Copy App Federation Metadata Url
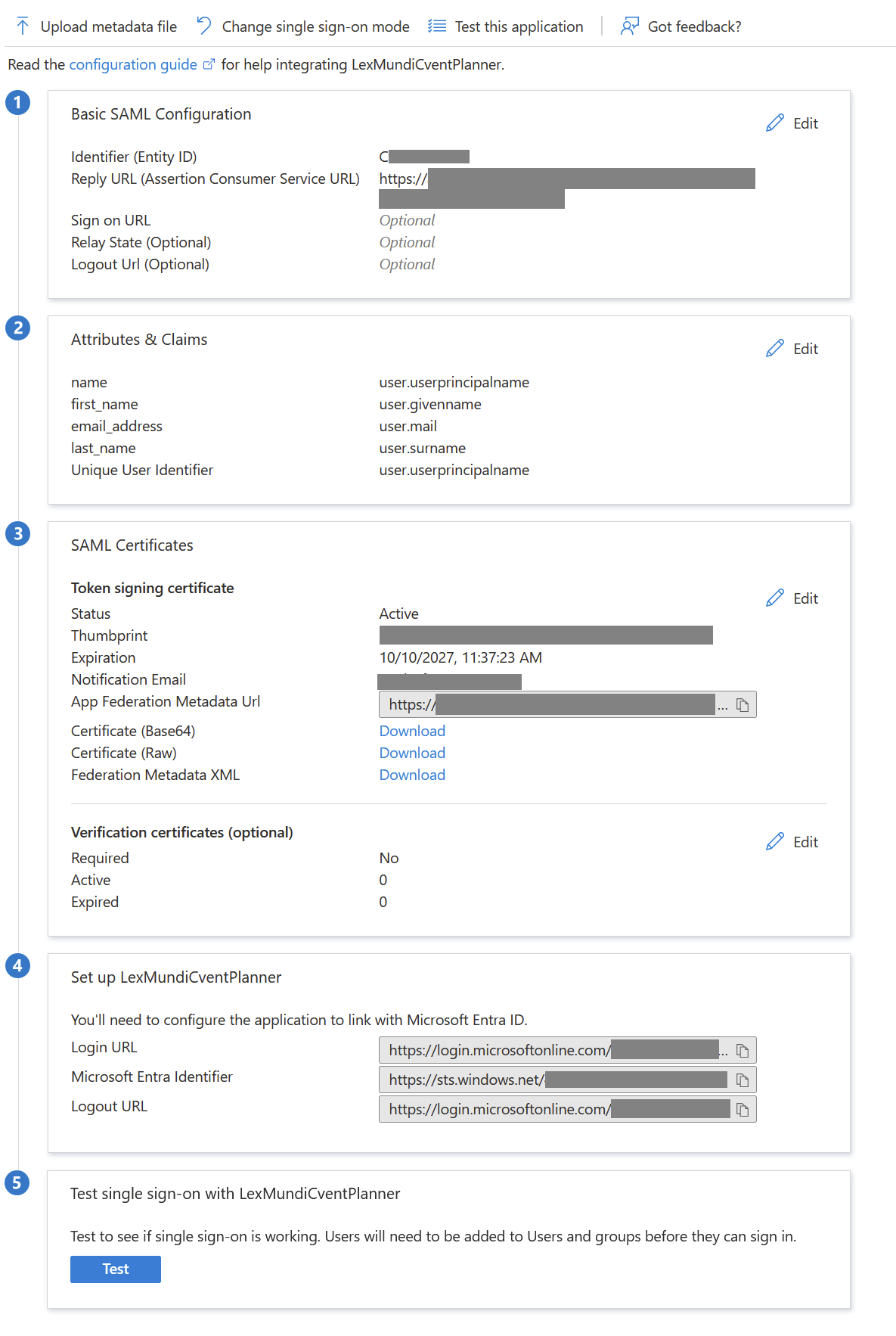Image resolution: width=896 pixels, height=1336 pixels. point(743,705)
